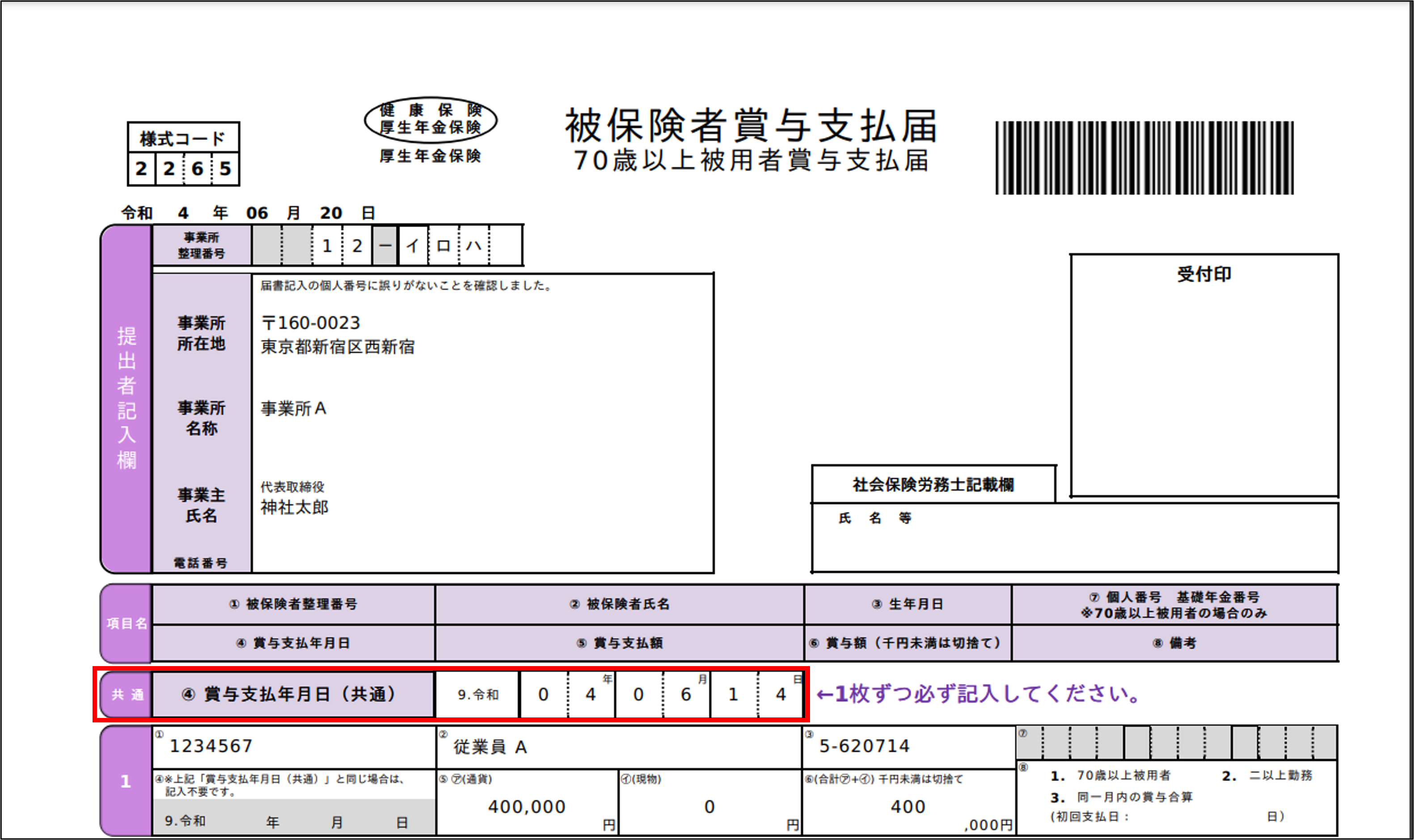Viewport: 1414px width, 840px height.
Task: Click header ③ 生年月日
Action: (x=907, y=604)
